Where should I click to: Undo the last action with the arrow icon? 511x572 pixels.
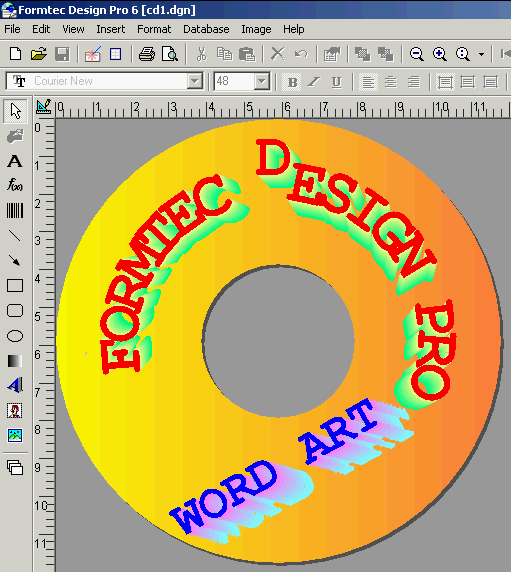[x=301, y=54]
